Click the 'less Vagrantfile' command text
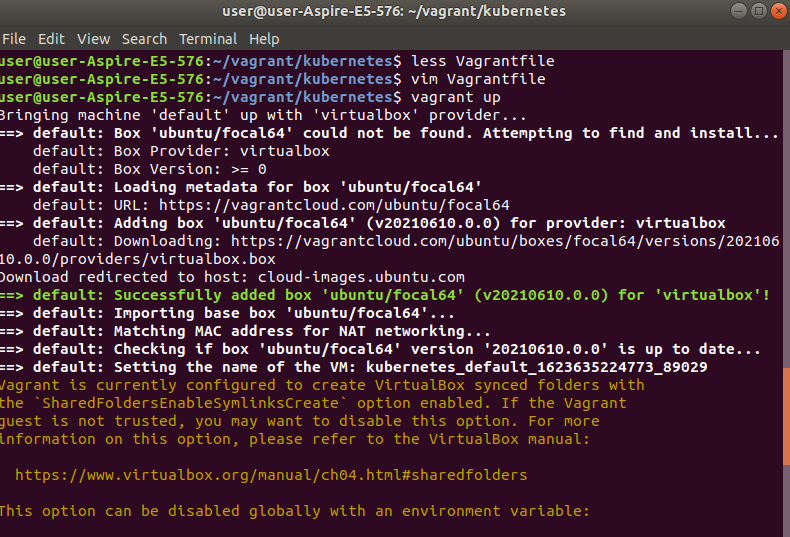 tap(483, 61)
